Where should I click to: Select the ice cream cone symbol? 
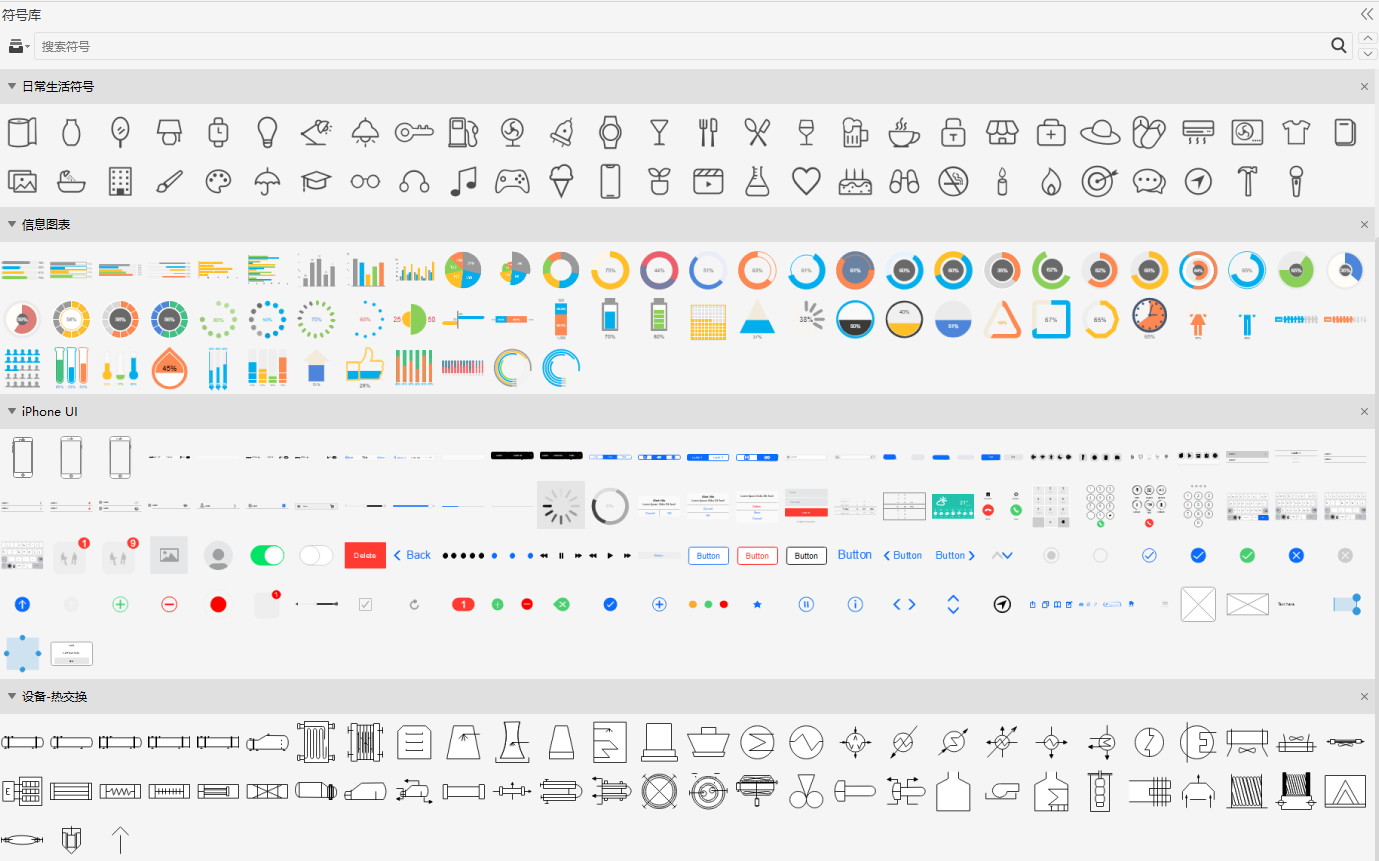(561, 181)
